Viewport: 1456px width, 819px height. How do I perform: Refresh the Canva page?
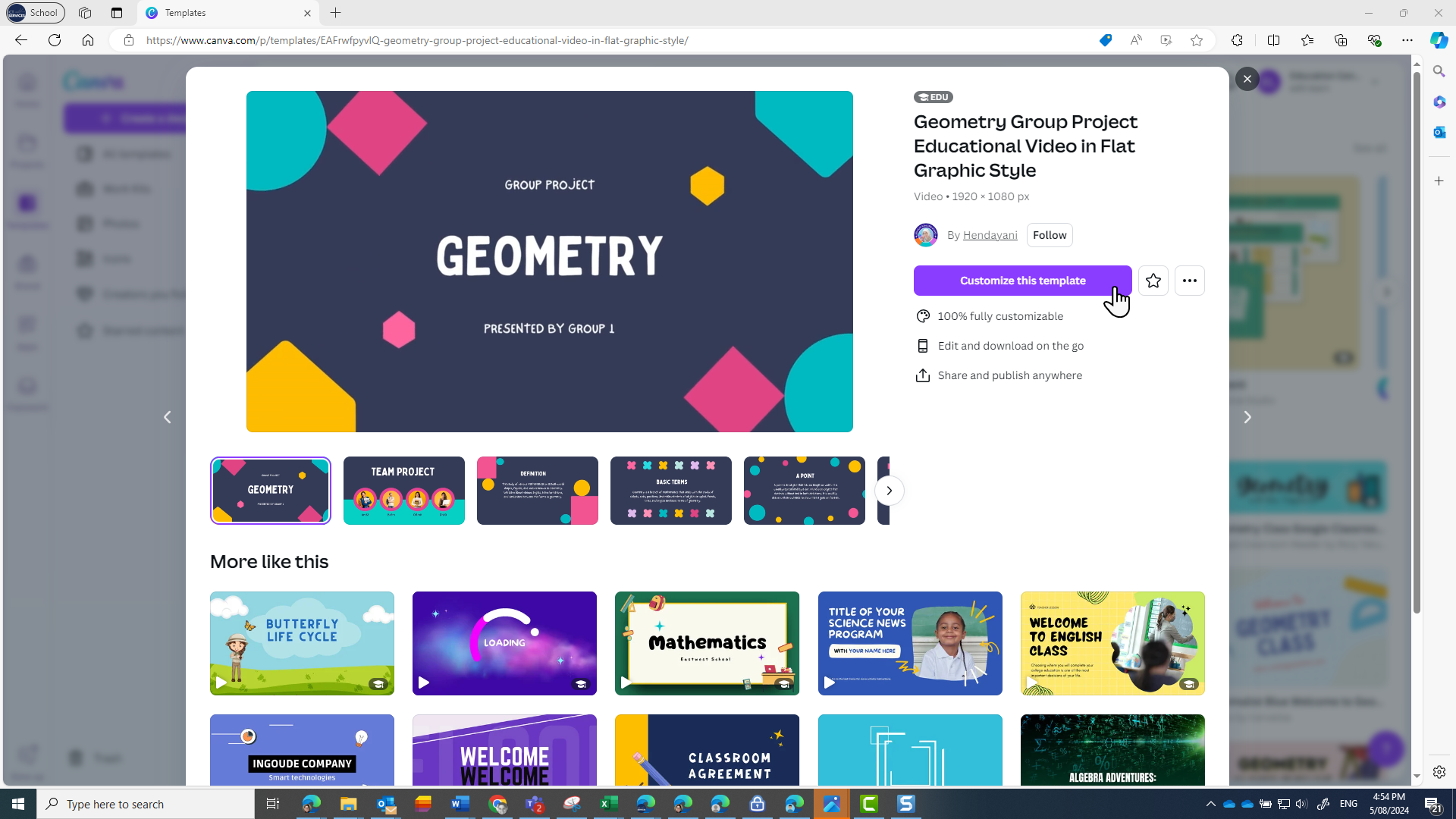pyautogui.click(x=55, y=40)
